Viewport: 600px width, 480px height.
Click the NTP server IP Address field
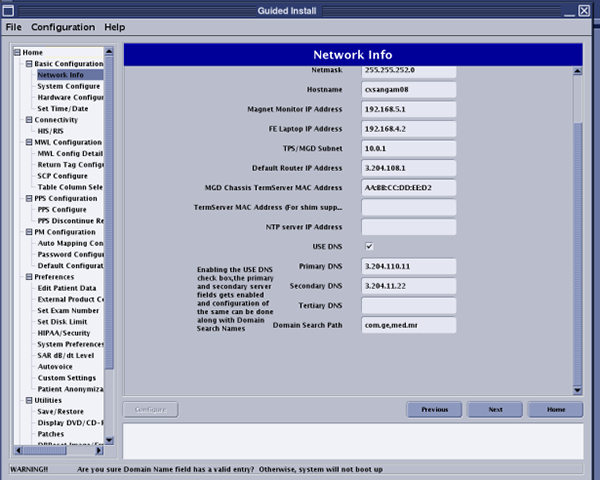coord(408,227)
